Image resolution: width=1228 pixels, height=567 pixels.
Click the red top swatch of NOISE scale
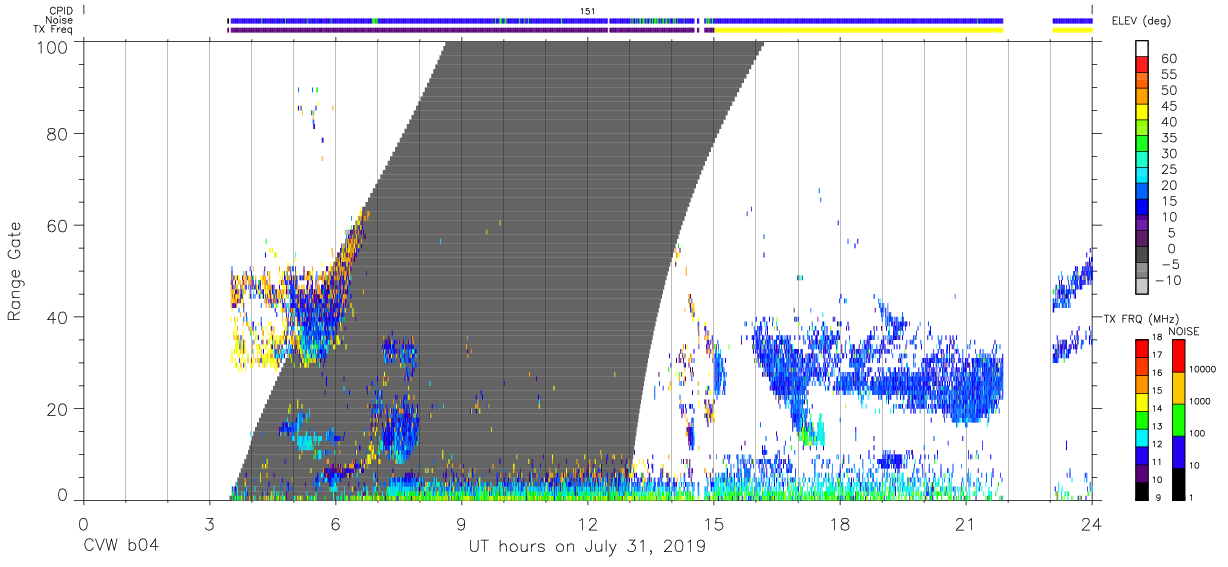pos(1178,355)
